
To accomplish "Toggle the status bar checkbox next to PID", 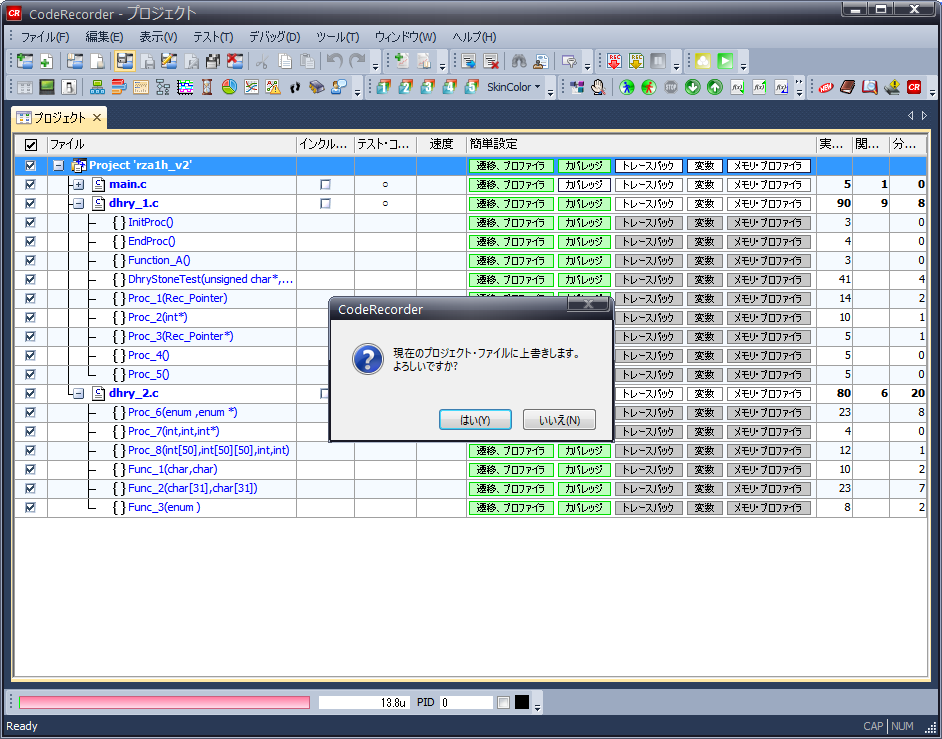I will click(x=503, y=702).
